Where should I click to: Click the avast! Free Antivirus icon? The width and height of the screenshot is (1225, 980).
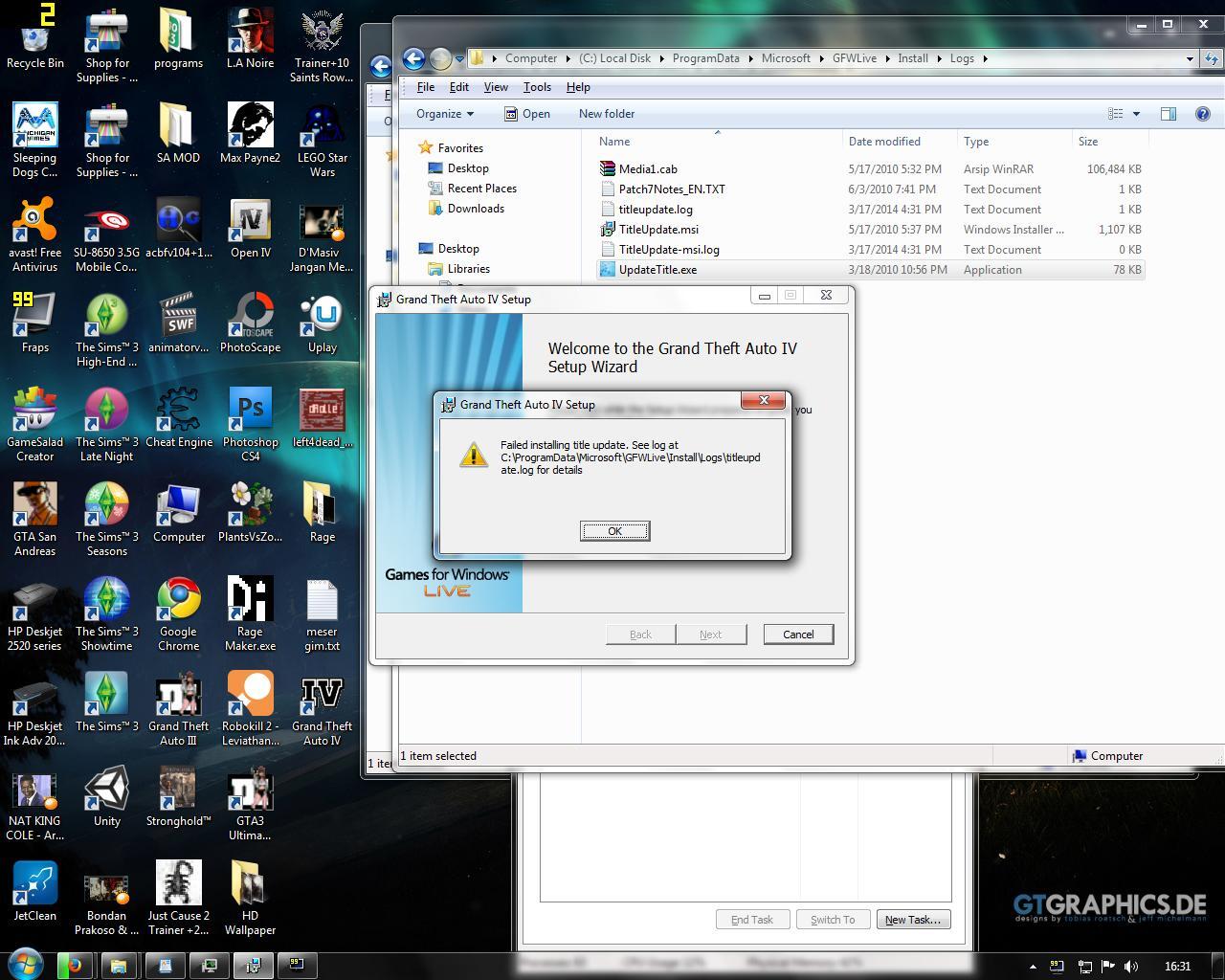coord(35,234)
